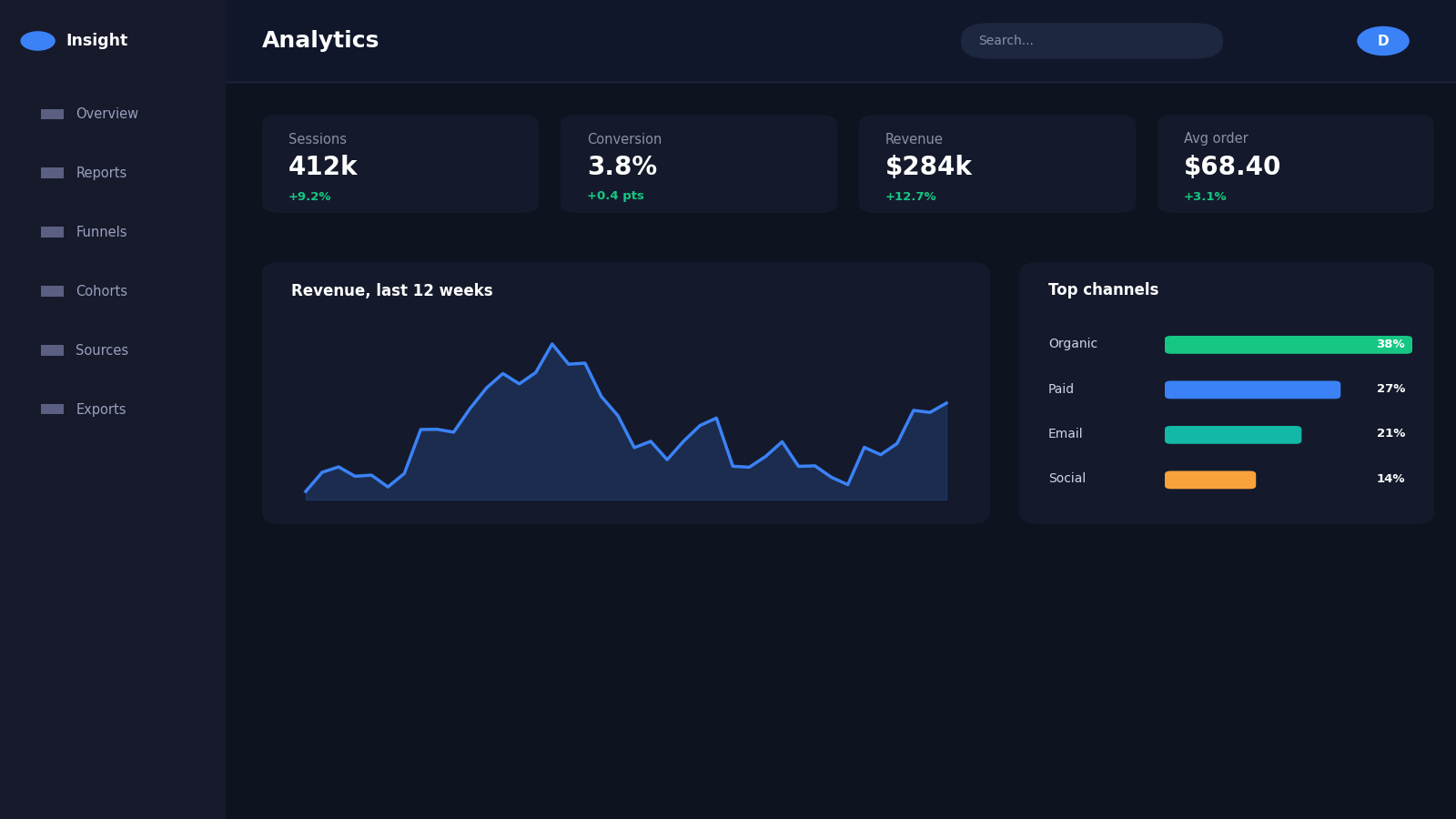Click the +9.2% sessions change
1456x819 pixels.
click(x=309, y=197)
